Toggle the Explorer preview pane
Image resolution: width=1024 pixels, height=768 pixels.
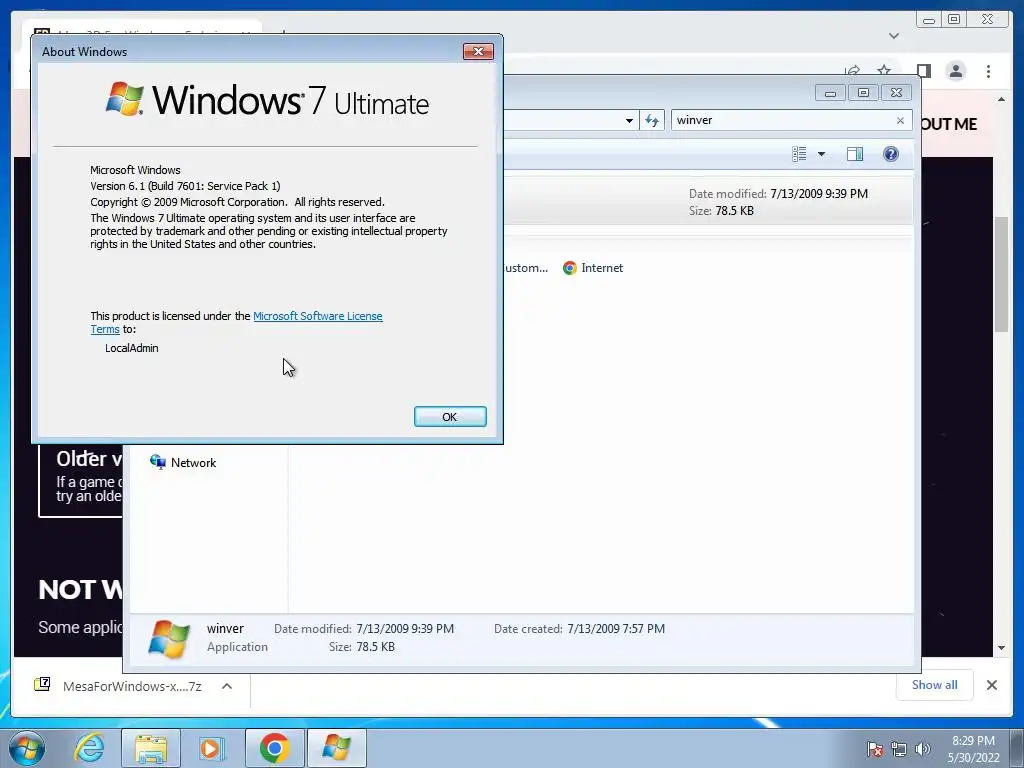click(x=854, y=154)
